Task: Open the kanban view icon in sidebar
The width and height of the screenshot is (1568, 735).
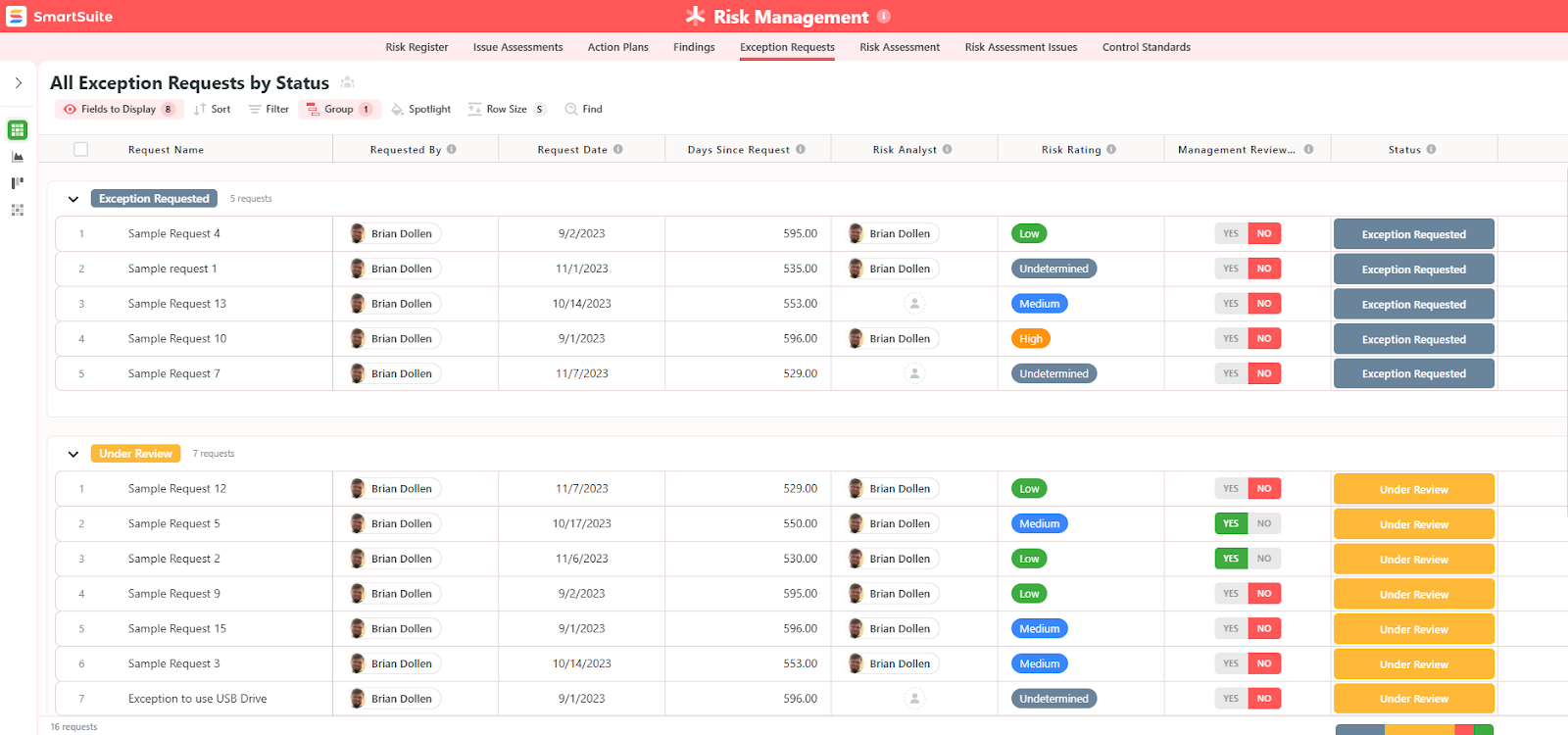Action: click(x=18, y=183)
